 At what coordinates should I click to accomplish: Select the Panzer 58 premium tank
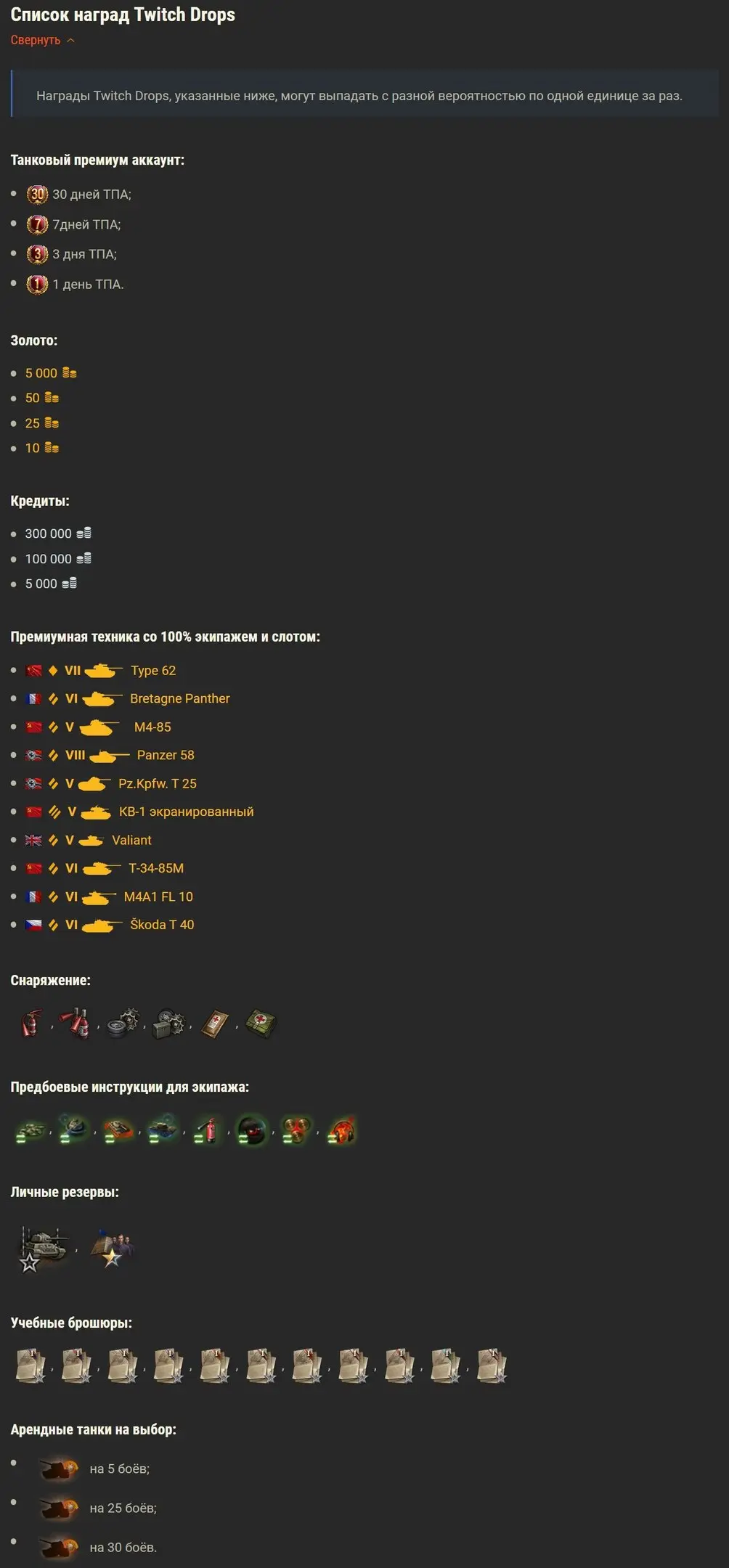[x=166, y=755]
